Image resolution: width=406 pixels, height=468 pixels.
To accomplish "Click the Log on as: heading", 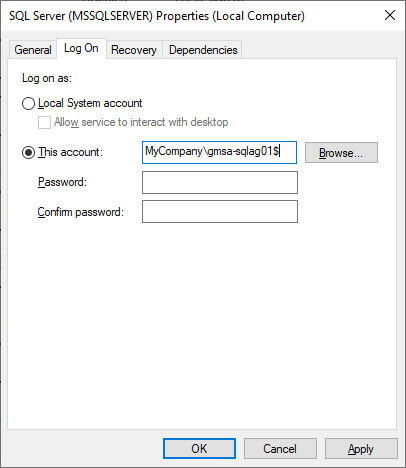I will click(x=47, y=78).
